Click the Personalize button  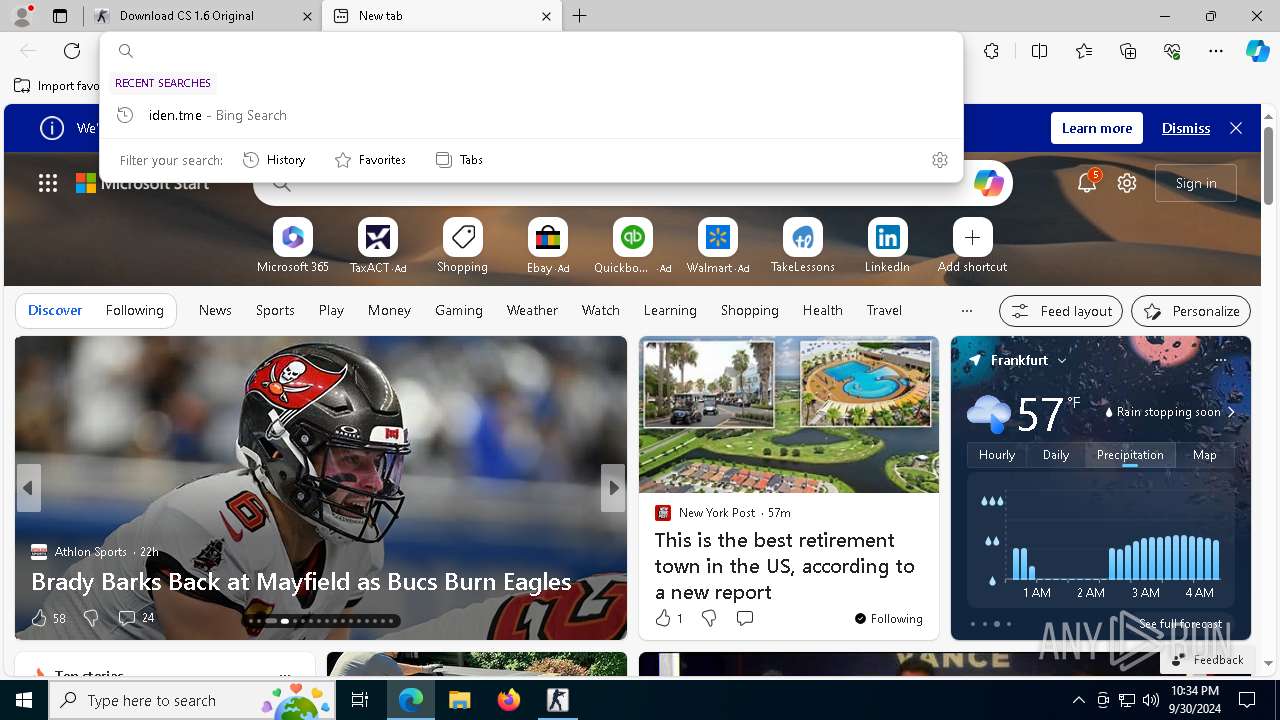click(x=1191, y=311)
